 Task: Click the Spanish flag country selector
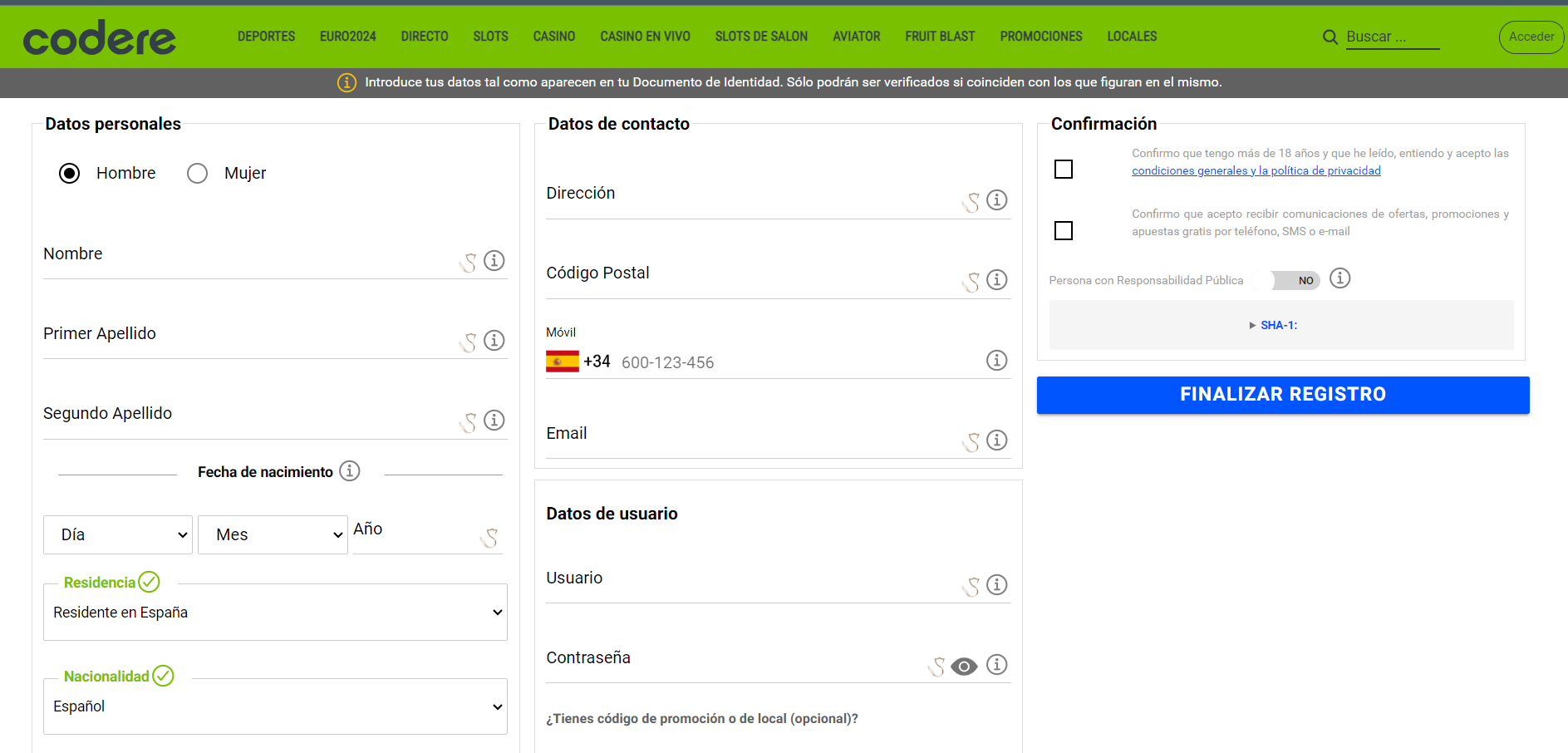[563, 362]
